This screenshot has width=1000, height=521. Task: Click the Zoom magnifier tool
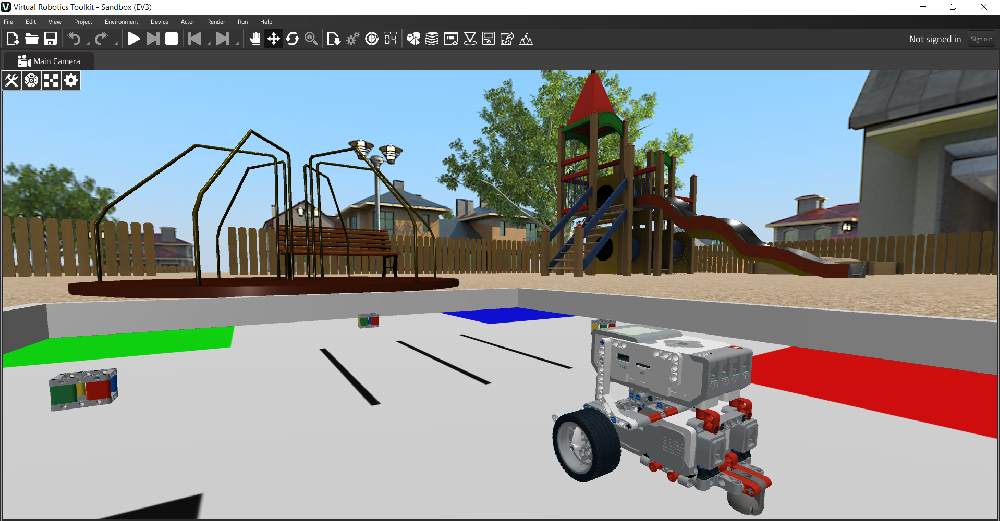click(x=311, y=39)
